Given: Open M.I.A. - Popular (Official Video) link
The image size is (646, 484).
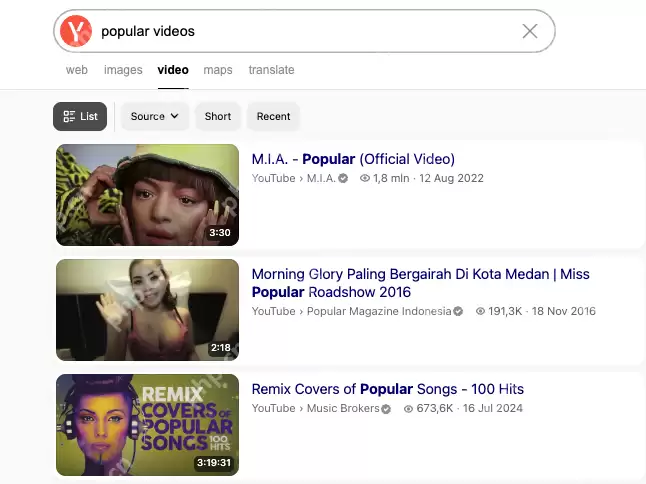Looking at the screenshot, I should [x=353, y=159].
